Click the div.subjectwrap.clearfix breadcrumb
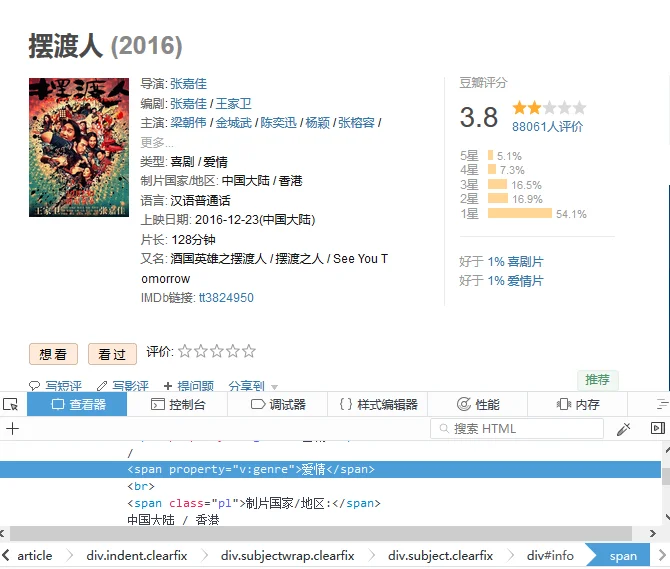 [x=288, y=556]
